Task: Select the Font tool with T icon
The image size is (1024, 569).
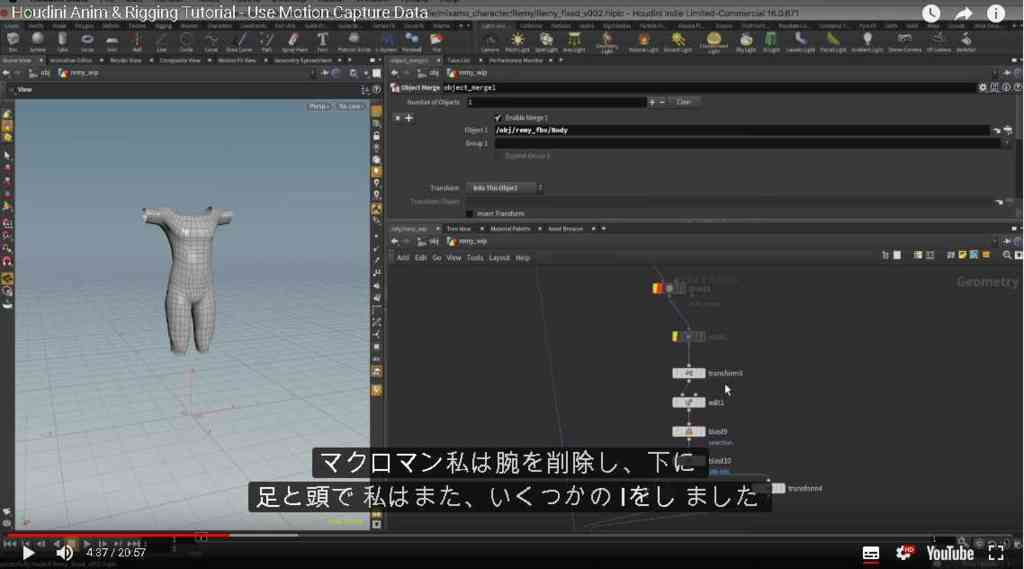Action: pyautogui.click(x=322, y=42)
